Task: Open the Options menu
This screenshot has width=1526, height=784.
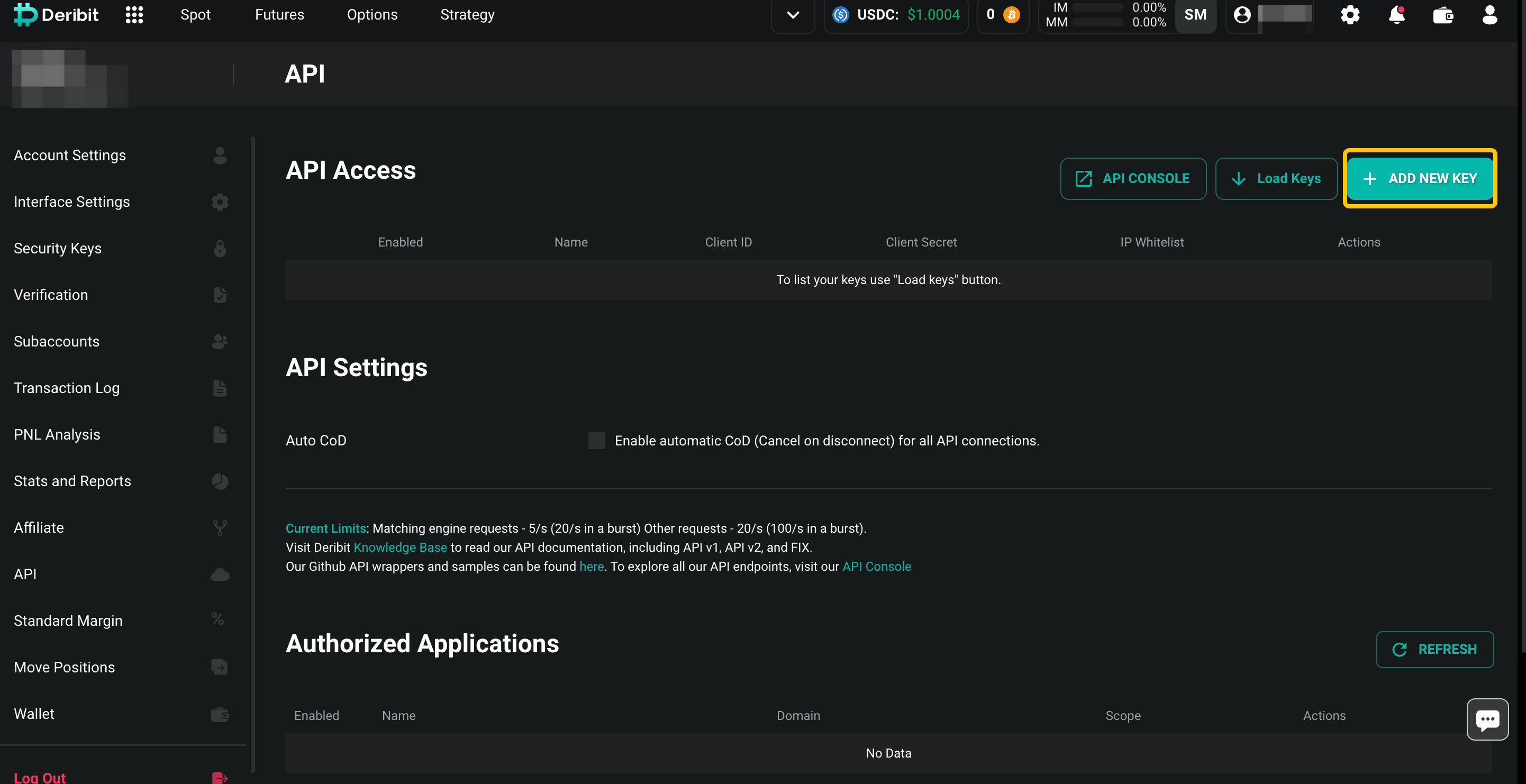Action: pyautogui.click(x=372, y=15)
